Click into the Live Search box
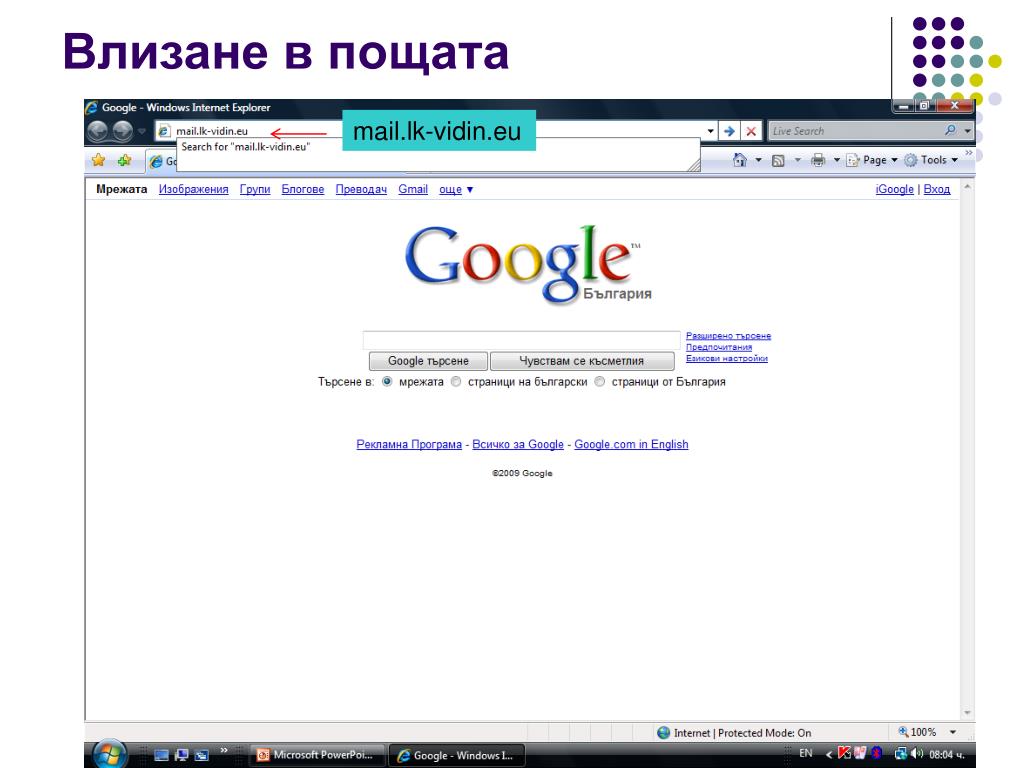 856,131
